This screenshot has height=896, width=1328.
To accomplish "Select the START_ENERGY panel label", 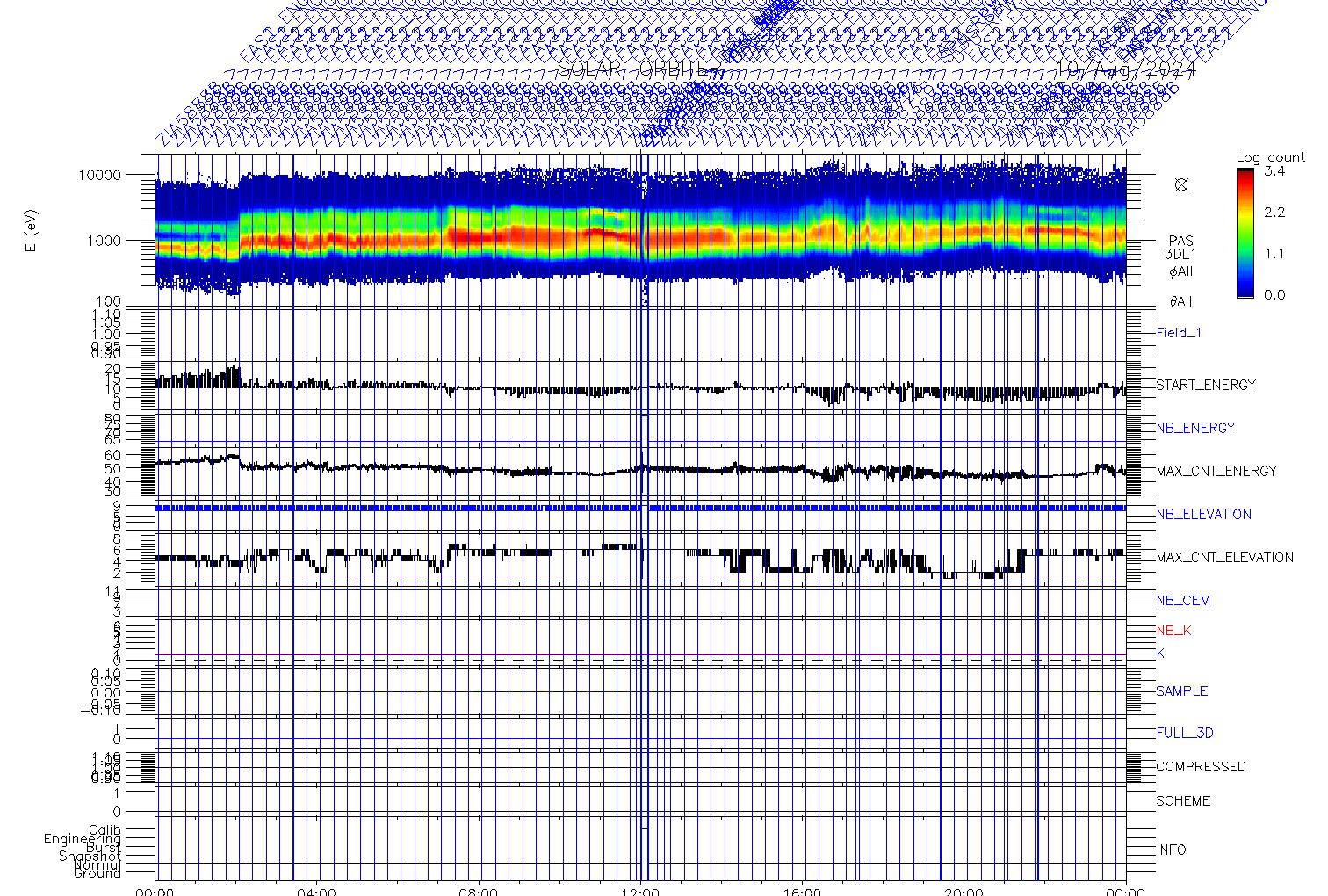I will [1206, 385].
